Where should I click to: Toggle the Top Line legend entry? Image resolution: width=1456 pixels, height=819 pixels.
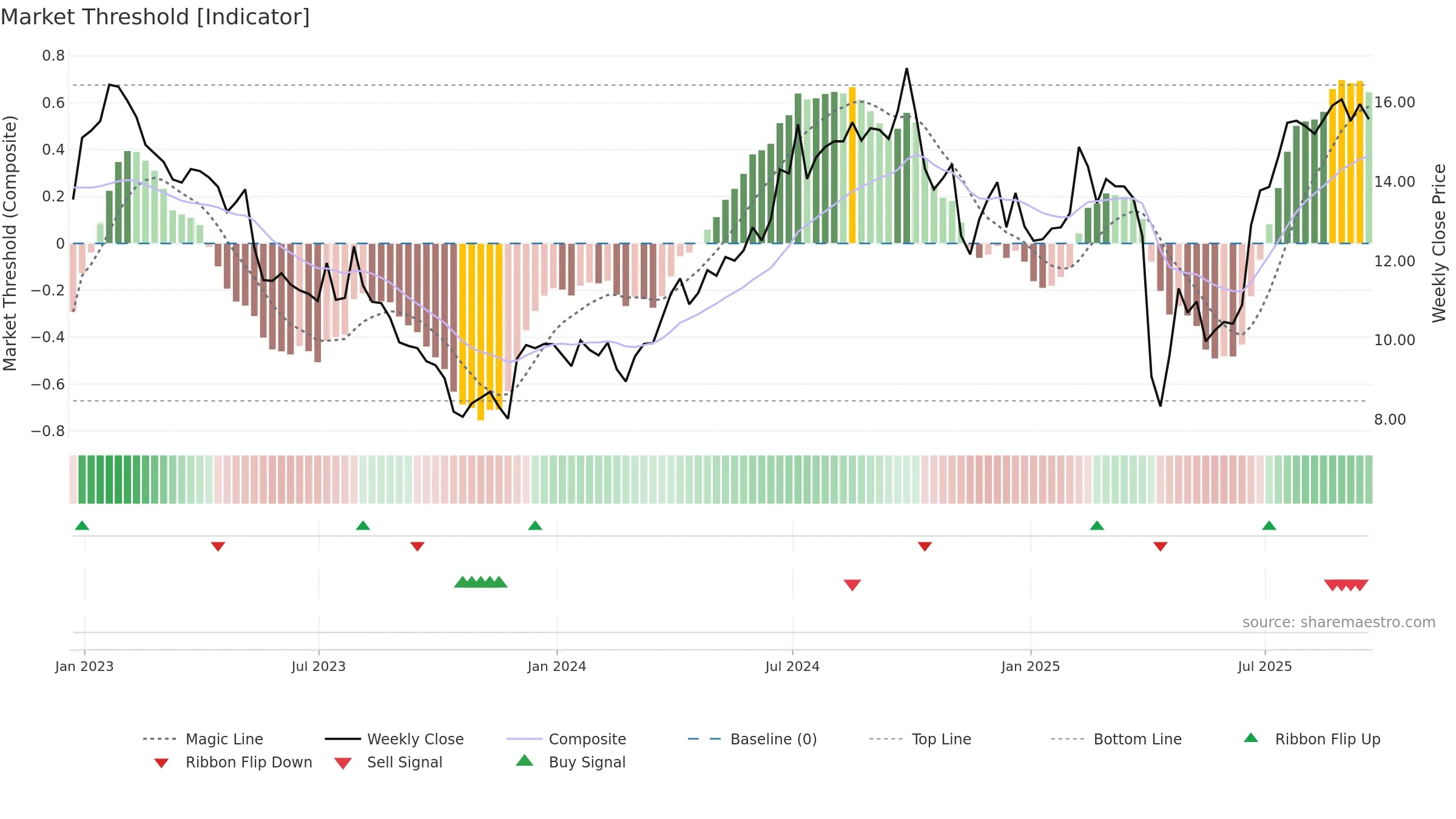click(x=920, y=739)
